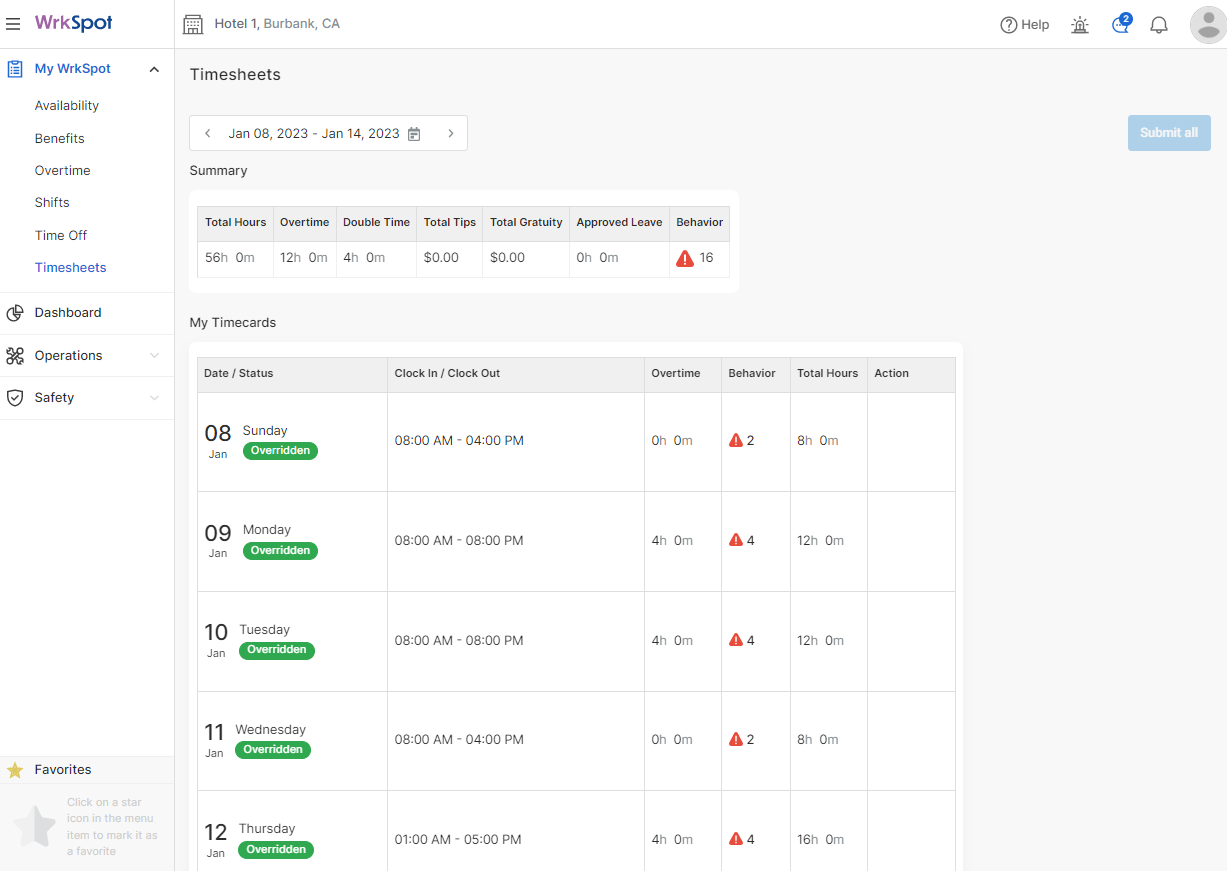Image resolution: width=1227 pixels, height=871 pixels.
Task: Advance to the next week with the right arrow
Action: point(450,132)
